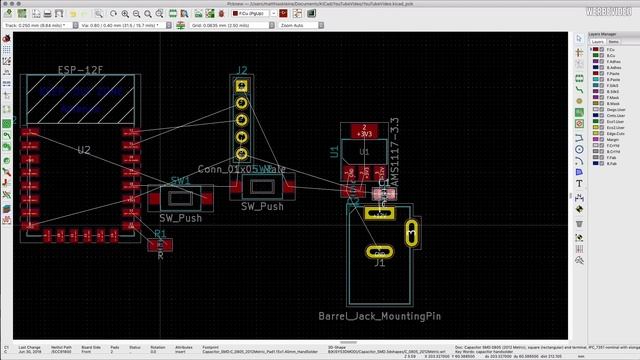Image resolution: width=640 pixels, height=360 pixels.
Task: Choose the route tracks tool
Action: 579,89
